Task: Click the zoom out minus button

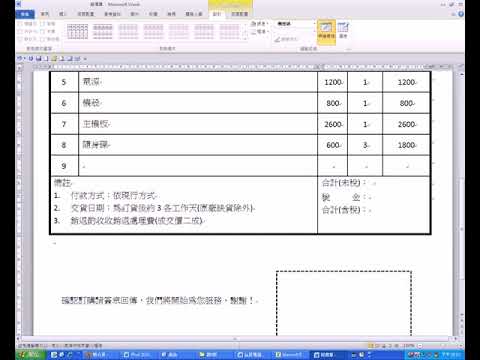Action: pyautogui.click(x=420, y=346)
